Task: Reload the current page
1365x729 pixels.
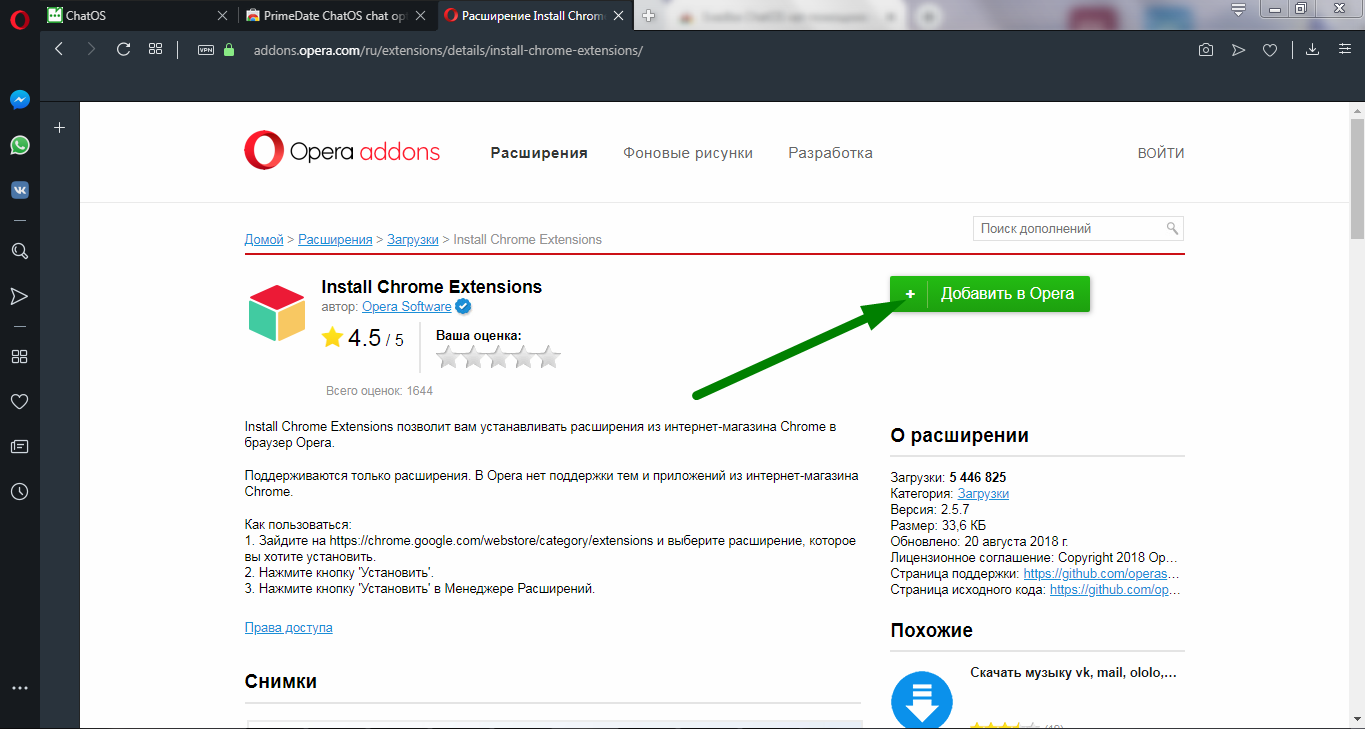Action: pos(123,49)
